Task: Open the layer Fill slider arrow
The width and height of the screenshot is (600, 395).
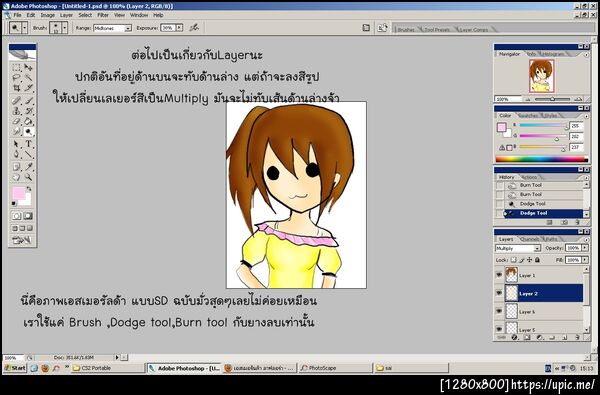Action: [585, 260]
